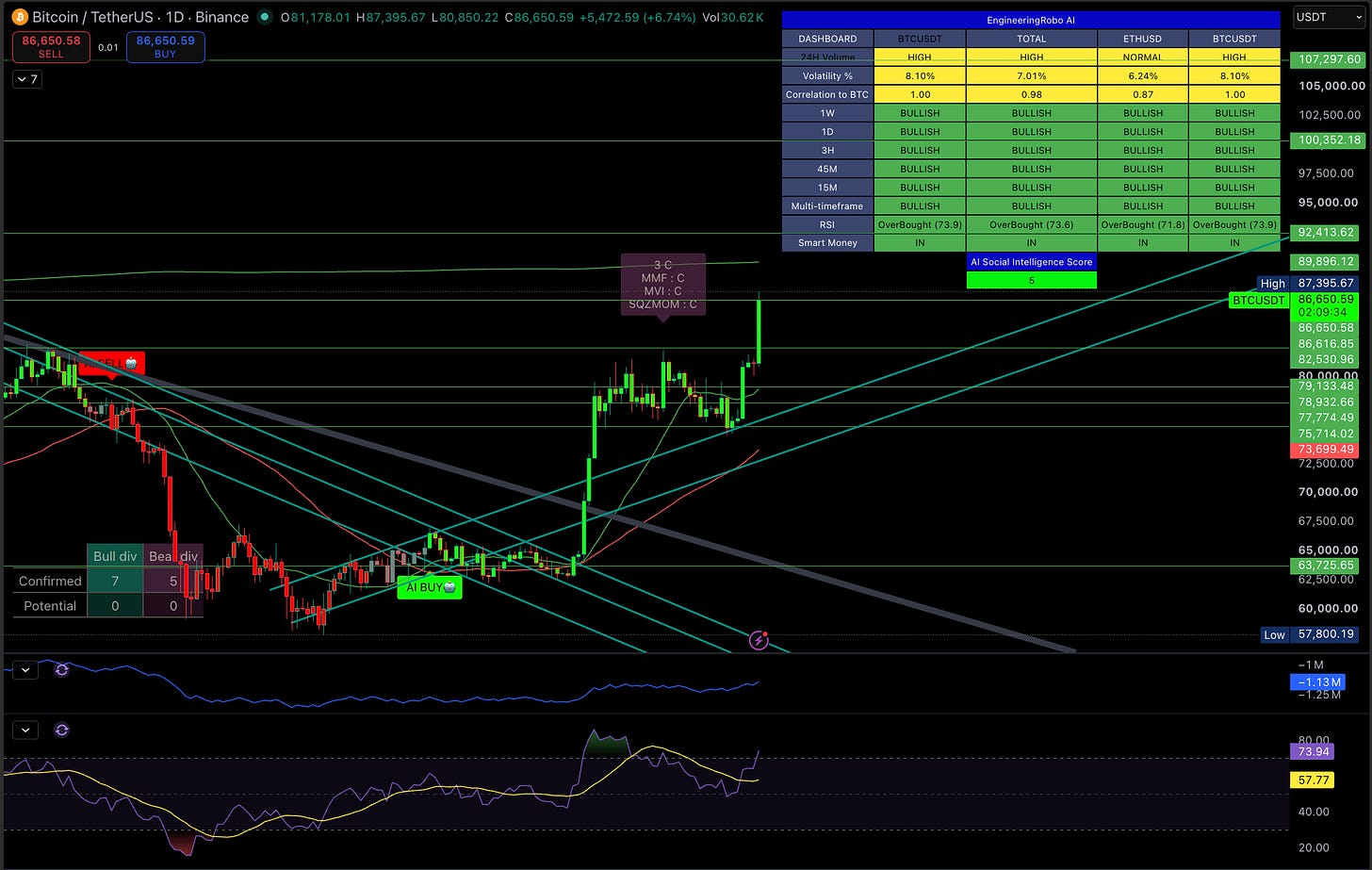Click the 3 C MMF MVI SQZMOM tooltip
This screenshot has width=1372, height=870.
662,286
